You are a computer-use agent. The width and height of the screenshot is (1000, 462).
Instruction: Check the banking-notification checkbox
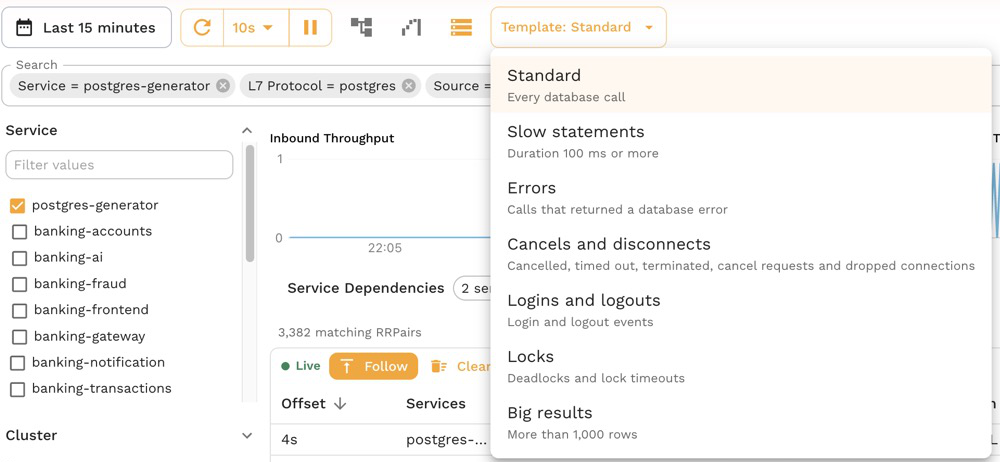coord(19,363)
